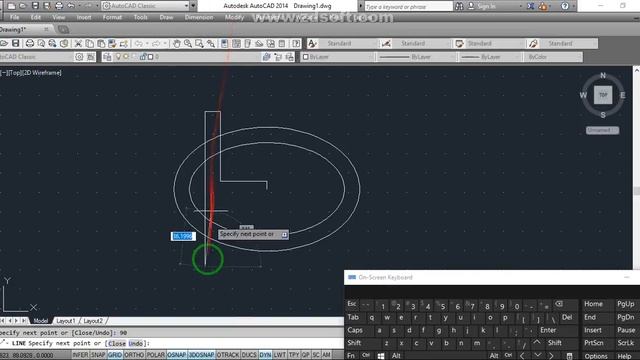640x360 pixels.
Task: Switch to the Layout1 tab
Action: point(66,321)
